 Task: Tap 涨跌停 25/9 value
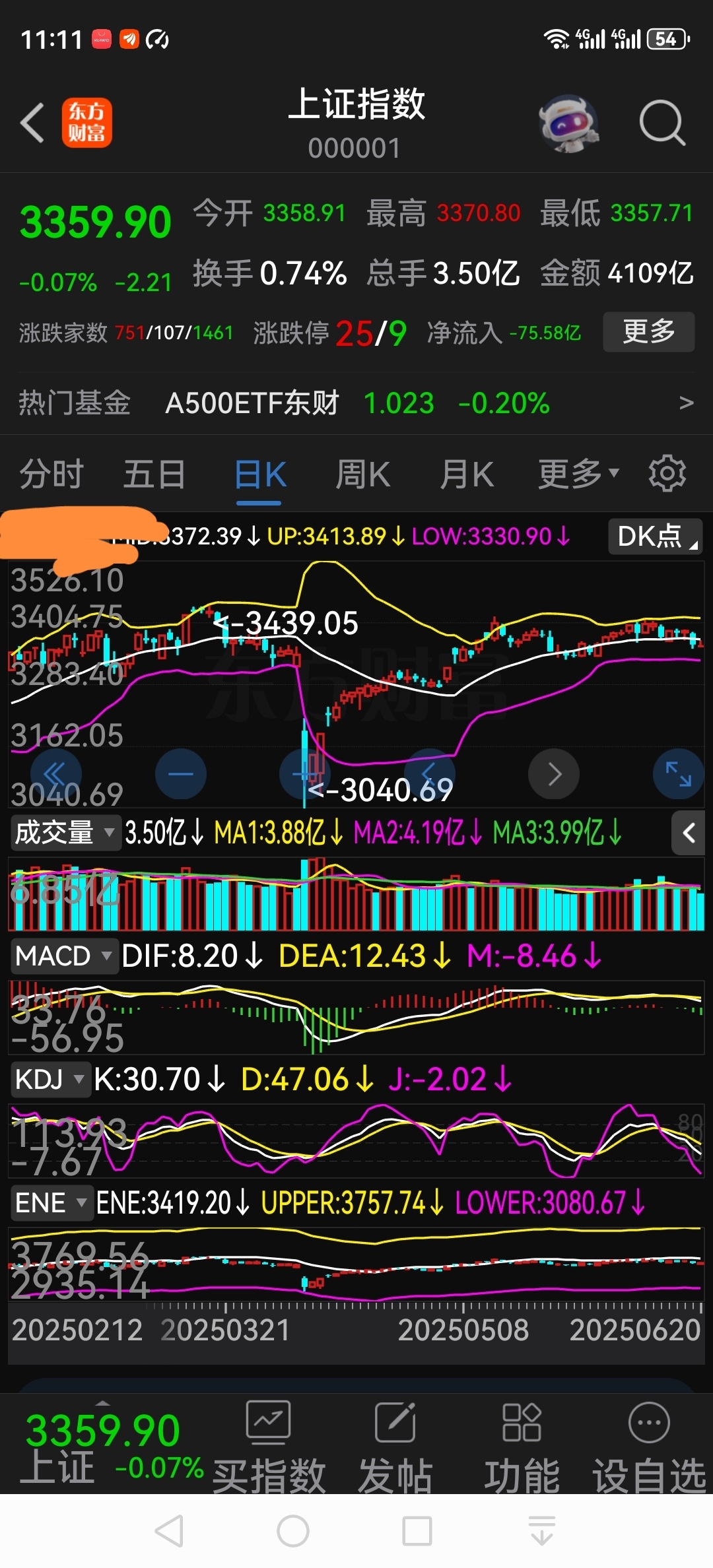[x=371, y=333]
